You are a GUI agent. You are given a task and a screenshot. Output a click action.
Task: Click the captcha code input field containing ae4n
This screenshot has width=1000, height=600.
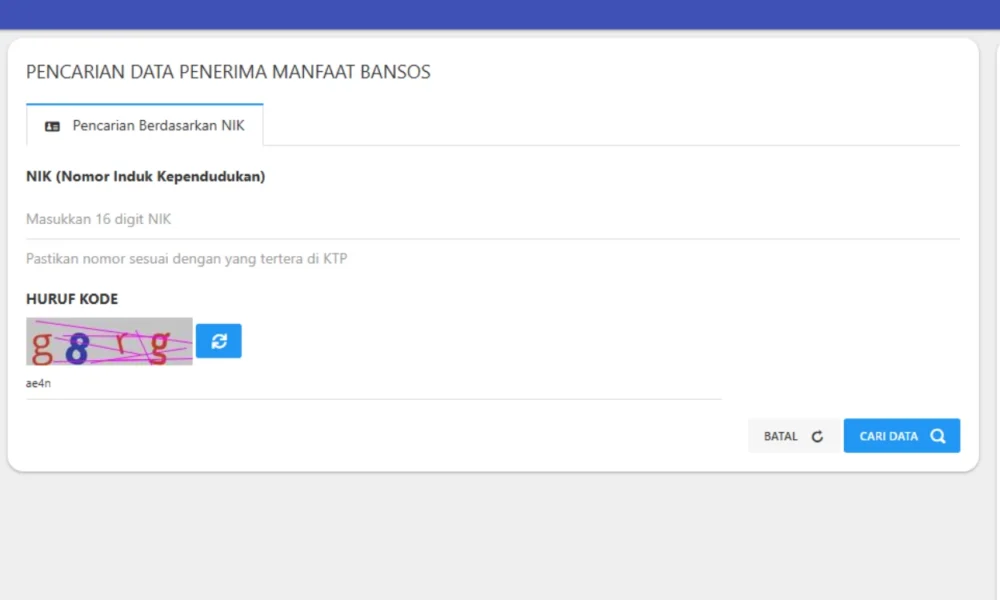pyautogui.click(x=374, y=384)
